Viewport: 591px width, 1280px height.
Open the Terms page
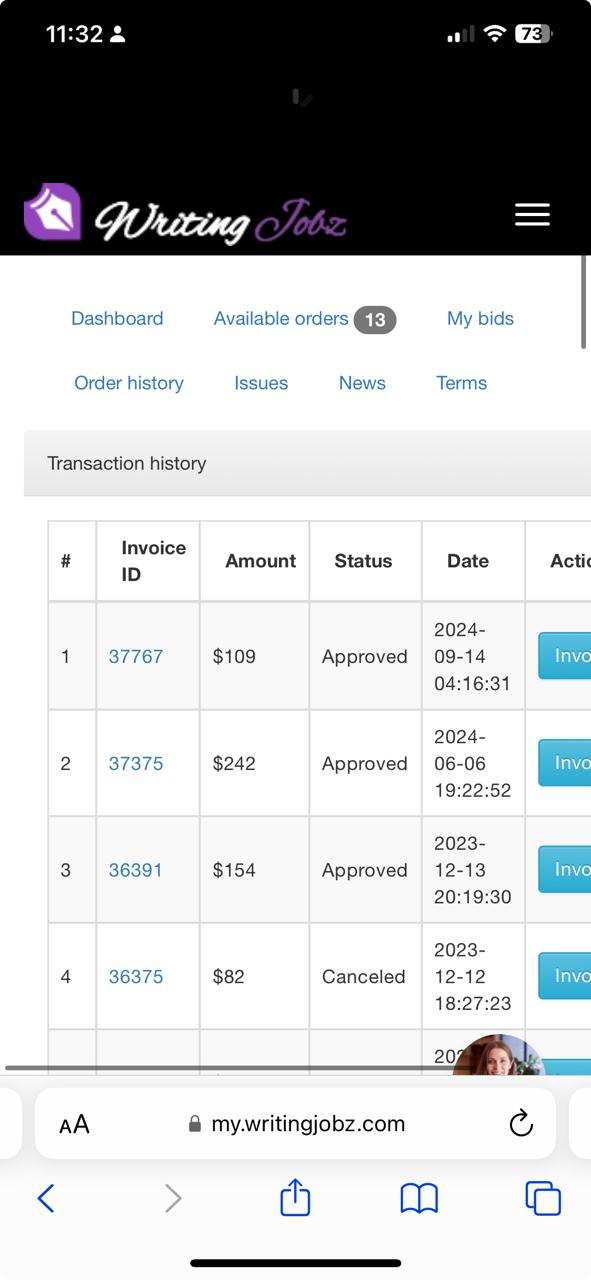[461, 383]
